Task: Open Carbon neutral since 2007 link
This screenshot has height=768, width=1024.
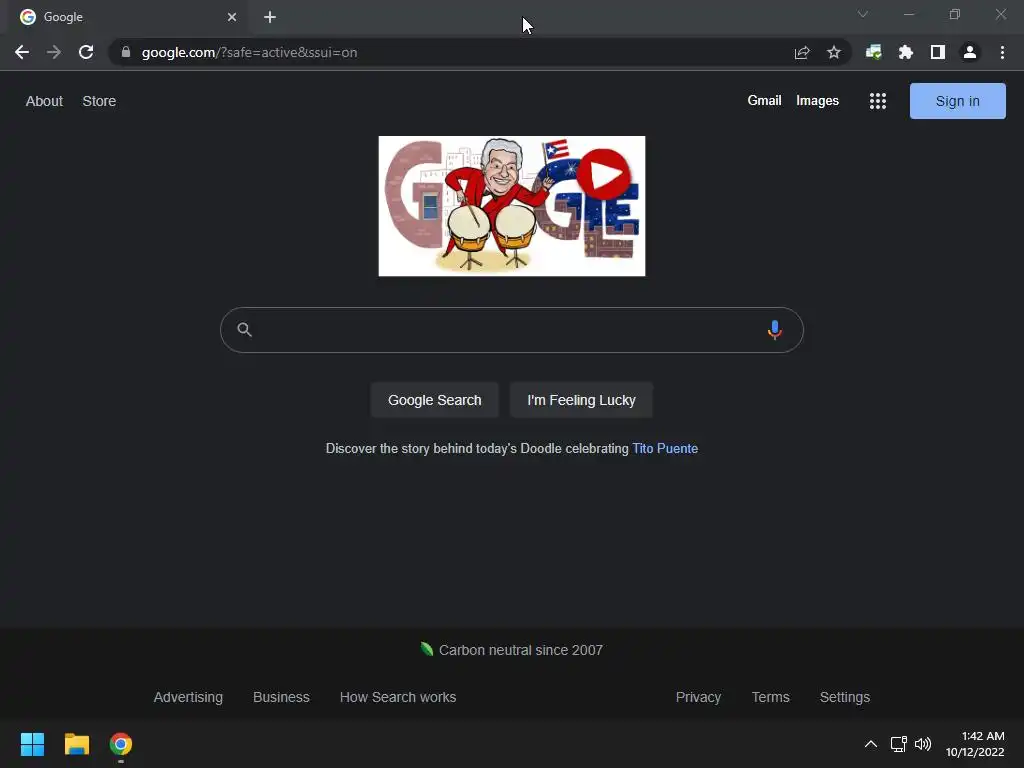Action: click(x=512, y=650)
